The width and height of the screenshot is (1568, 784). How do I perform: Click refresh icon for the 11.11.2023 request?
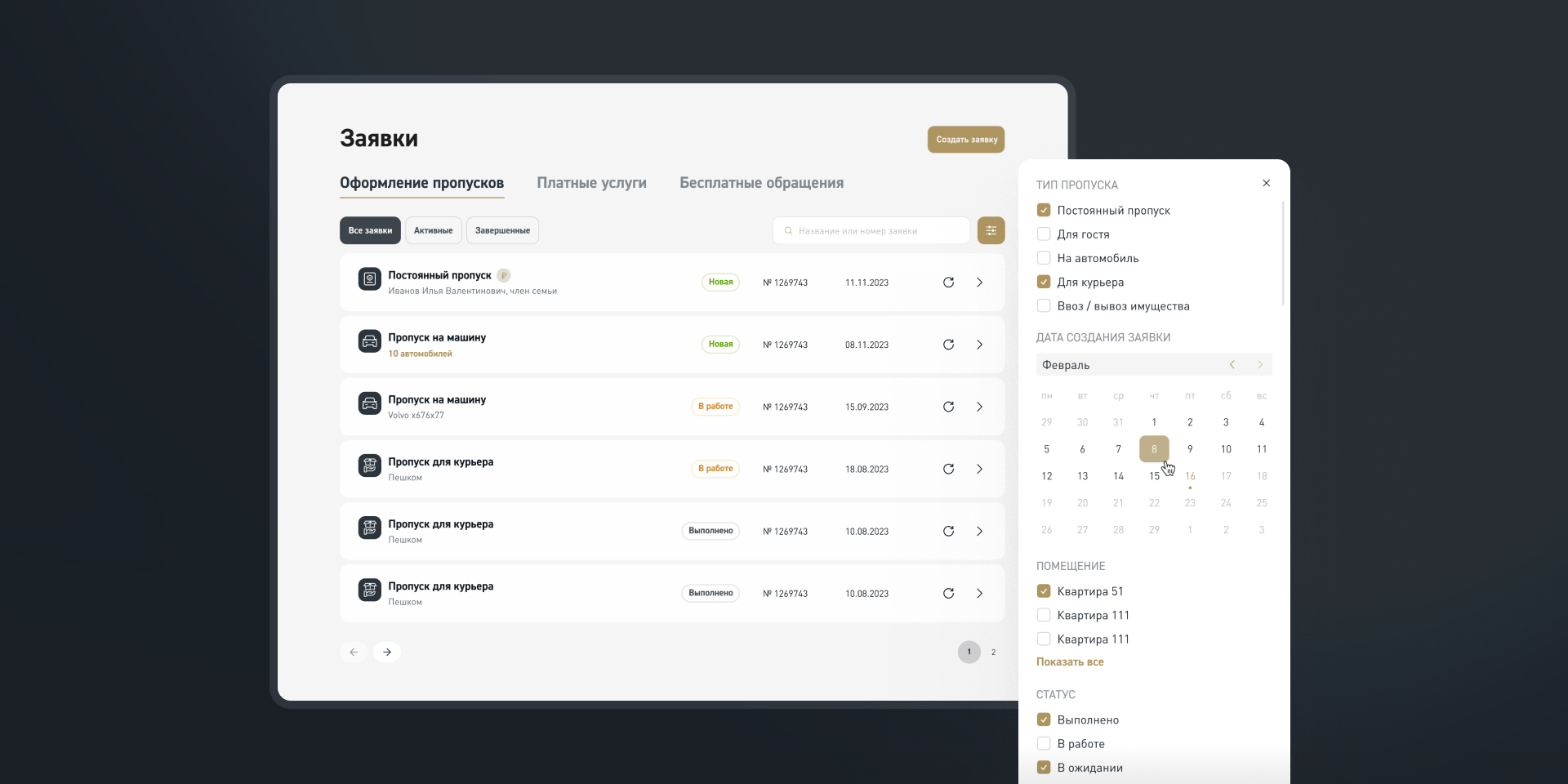coord(948,283)
